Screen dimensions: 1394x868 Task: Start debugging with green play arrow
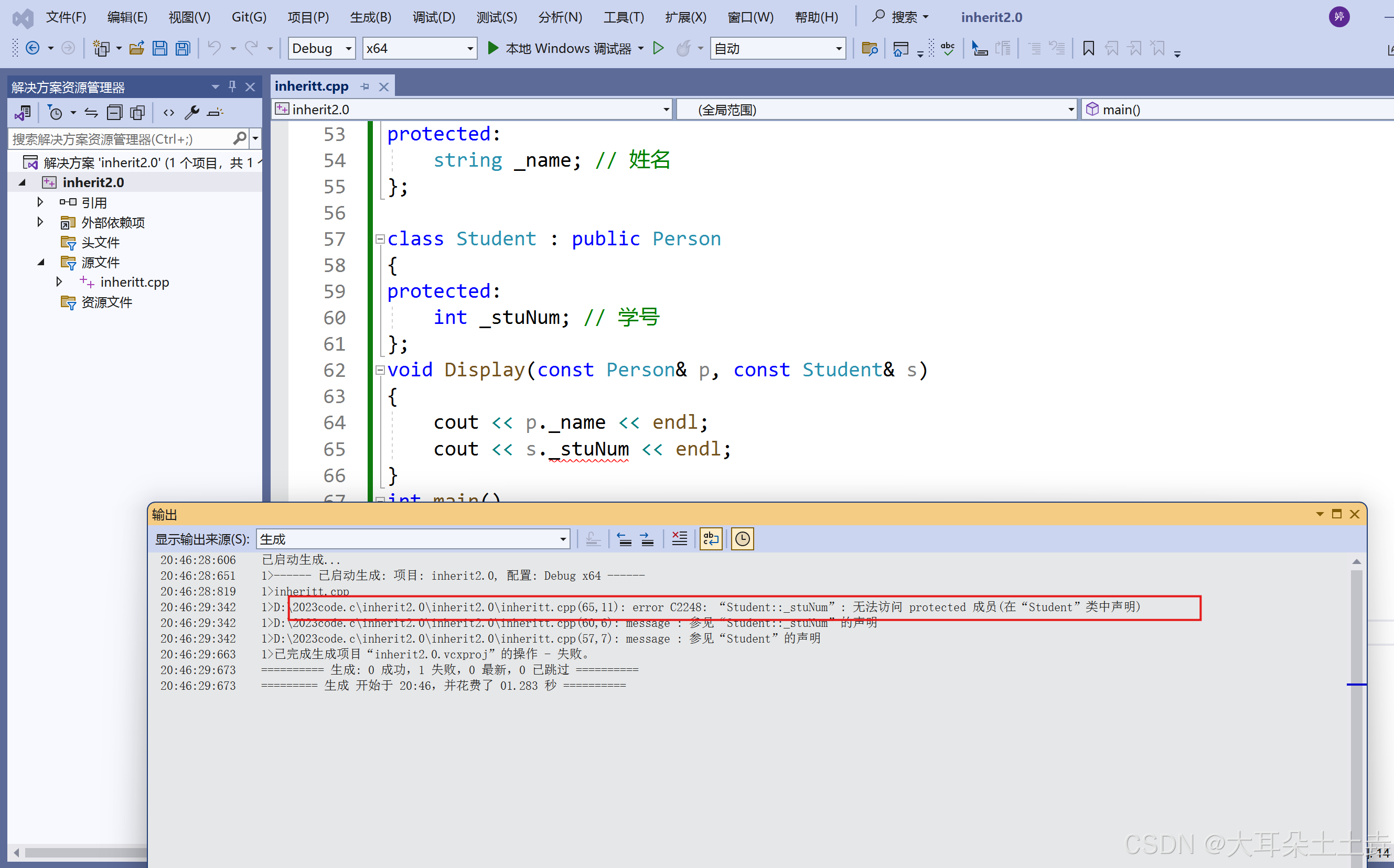pyautogui.click(x=492, y=48)
